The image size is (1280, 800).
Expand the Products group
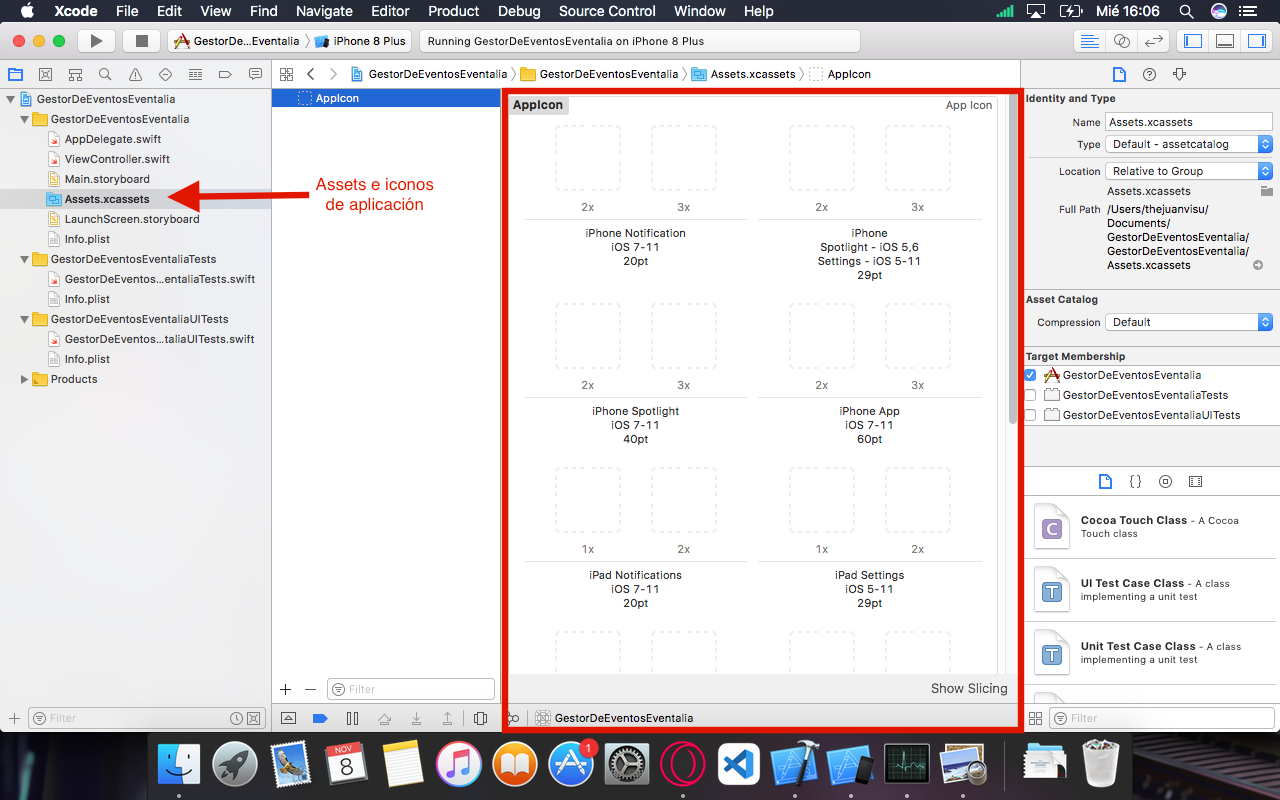(x=25, y=379)
